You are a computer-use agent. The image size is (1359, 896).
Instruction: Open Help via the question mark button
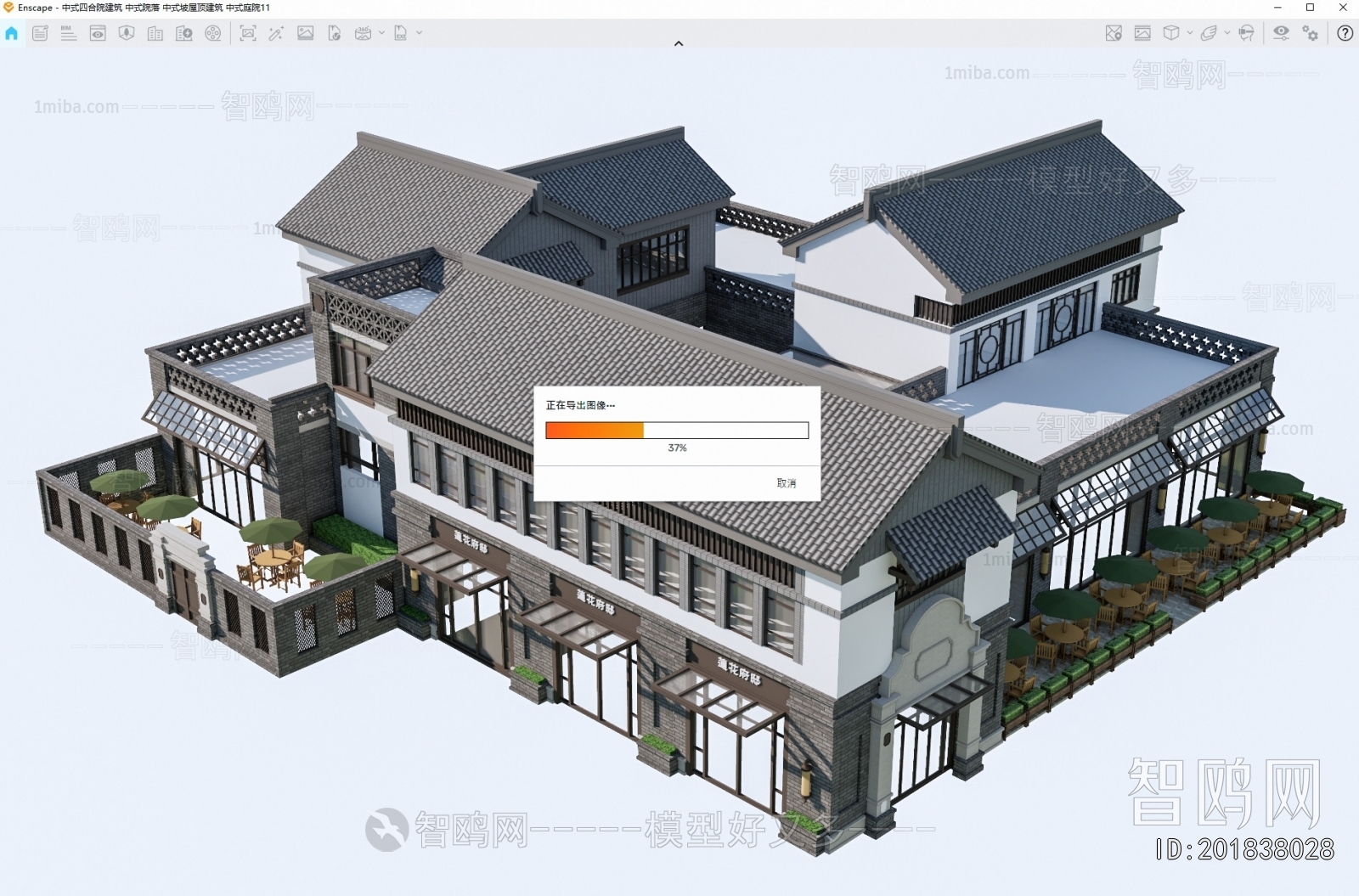[x=1345, y=34]
